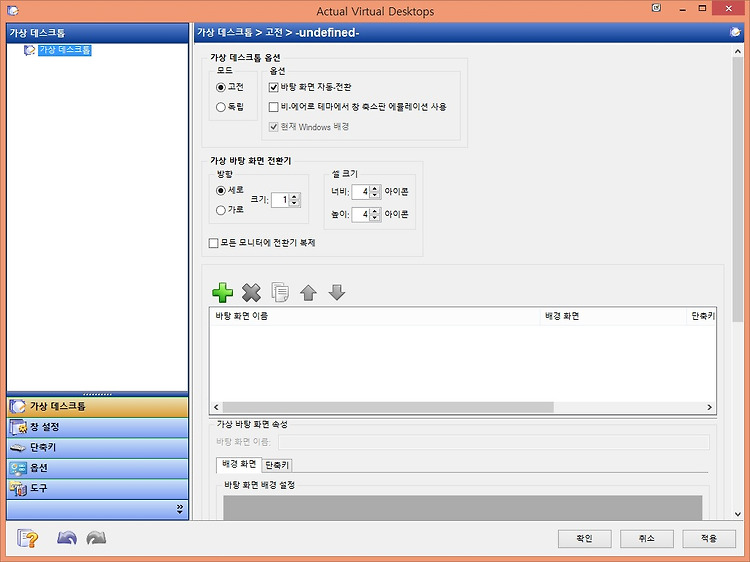750x562 pixels.
Task: Click the gray wallpaper preview area
Action: (463, 507)
